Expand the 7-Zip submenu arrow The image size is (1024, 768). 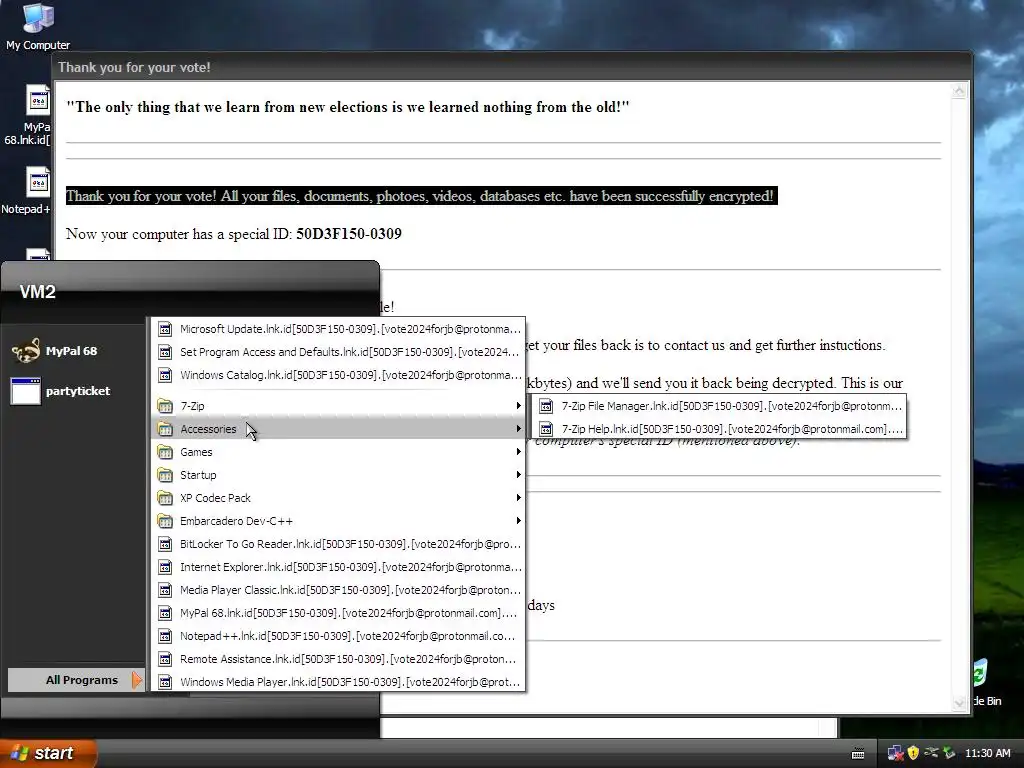519,406
